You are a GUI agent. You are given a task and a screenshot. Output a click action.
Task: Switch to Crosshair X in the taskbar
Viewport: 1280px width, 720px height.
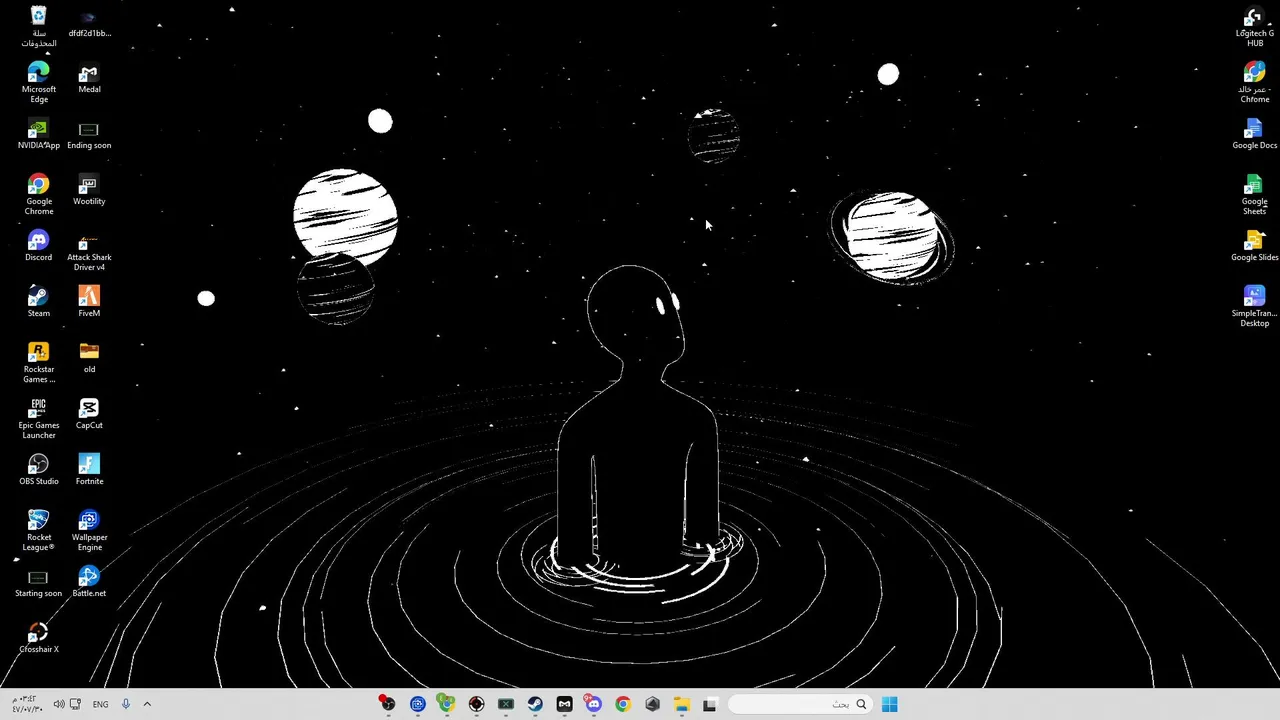(x=476, y=704)
